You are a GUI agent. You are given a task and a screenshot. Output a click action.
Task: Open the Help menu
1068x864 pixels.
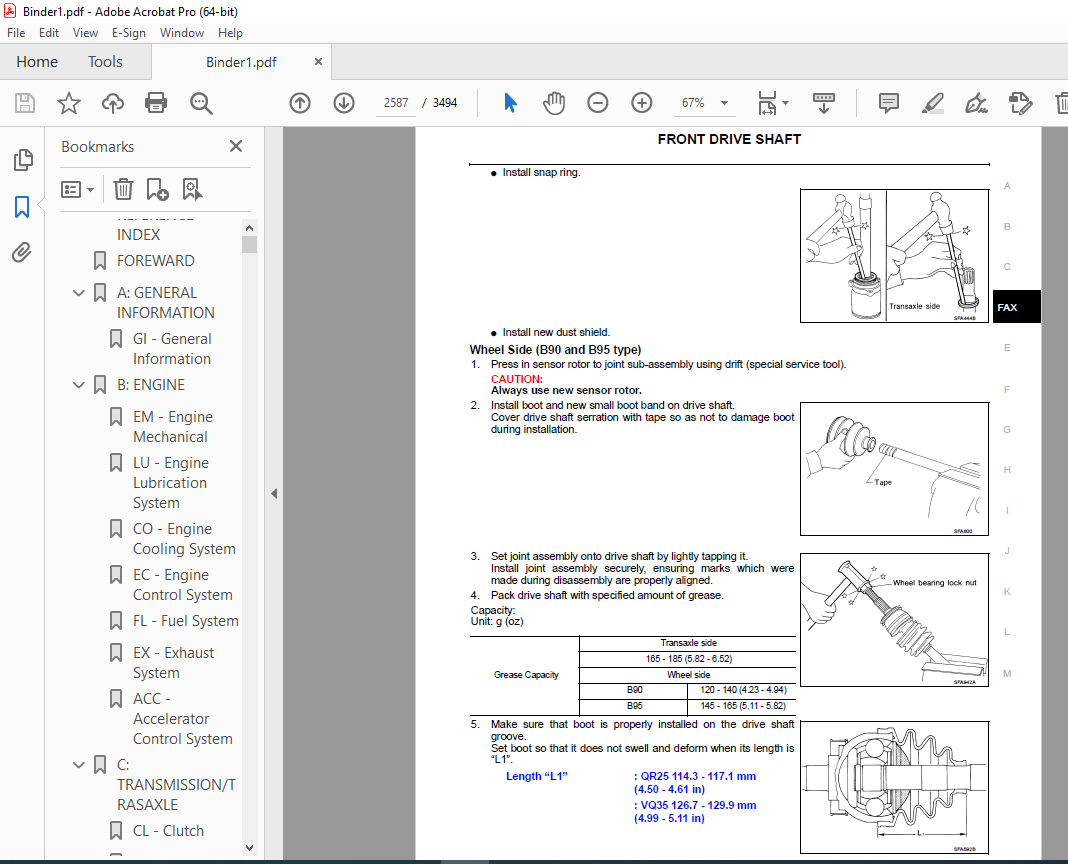click(x=230, y=33)
